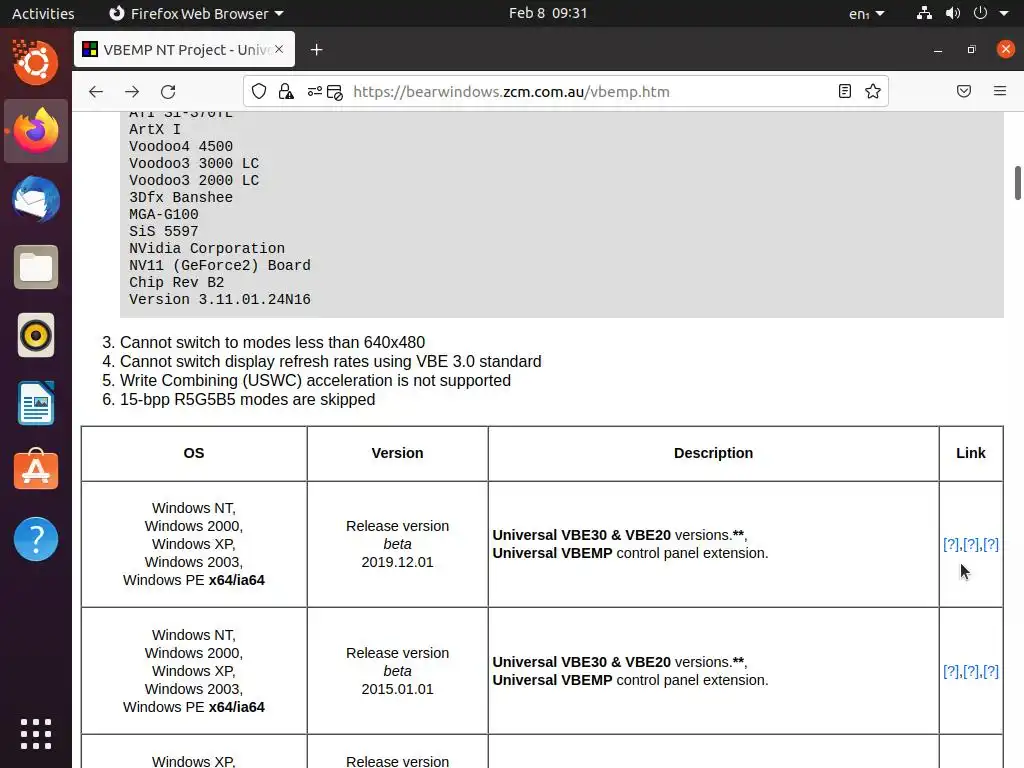Open LibreOffice Writer from the dock

[x=36, y=403]
